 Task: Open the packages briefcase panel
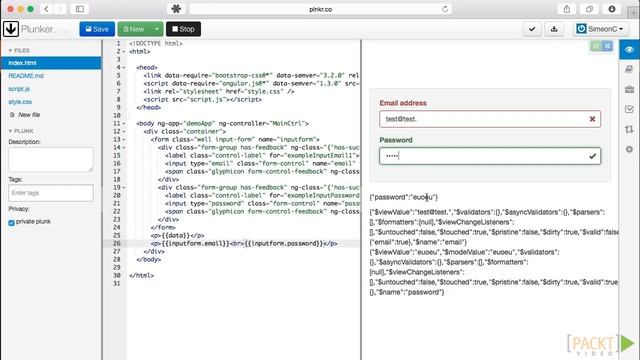pyautogui.click(x=629, y=89)
